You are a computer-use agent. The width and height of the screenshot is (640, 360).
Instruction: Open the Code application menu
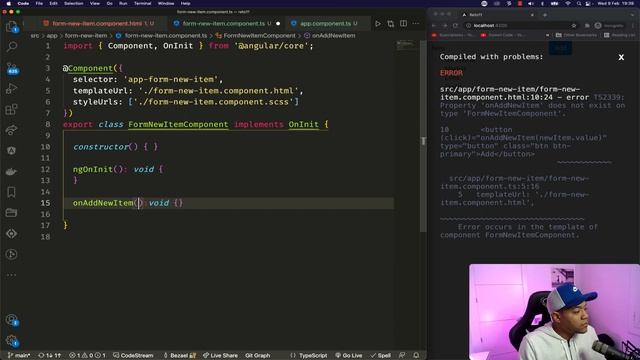pos(23,3)
